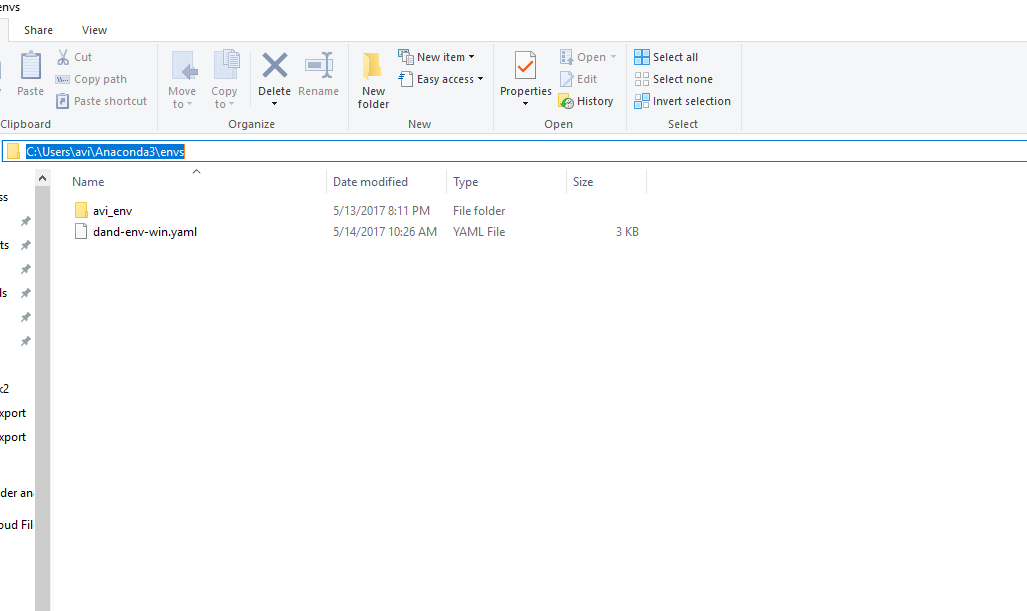Click the History icon

point(586,100)
